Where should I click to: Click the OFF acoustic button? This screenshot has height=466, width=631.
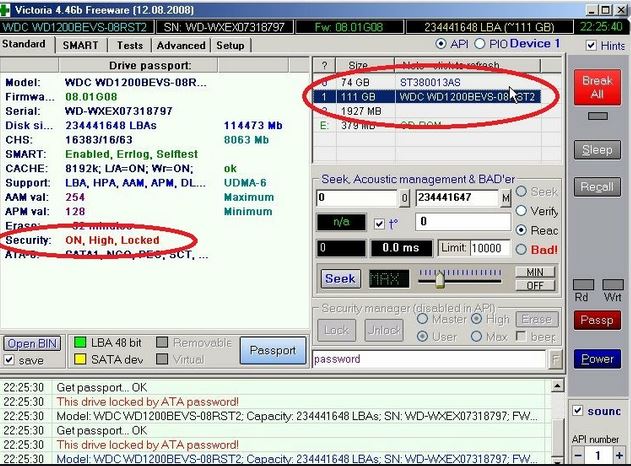[x=535, y=285]
